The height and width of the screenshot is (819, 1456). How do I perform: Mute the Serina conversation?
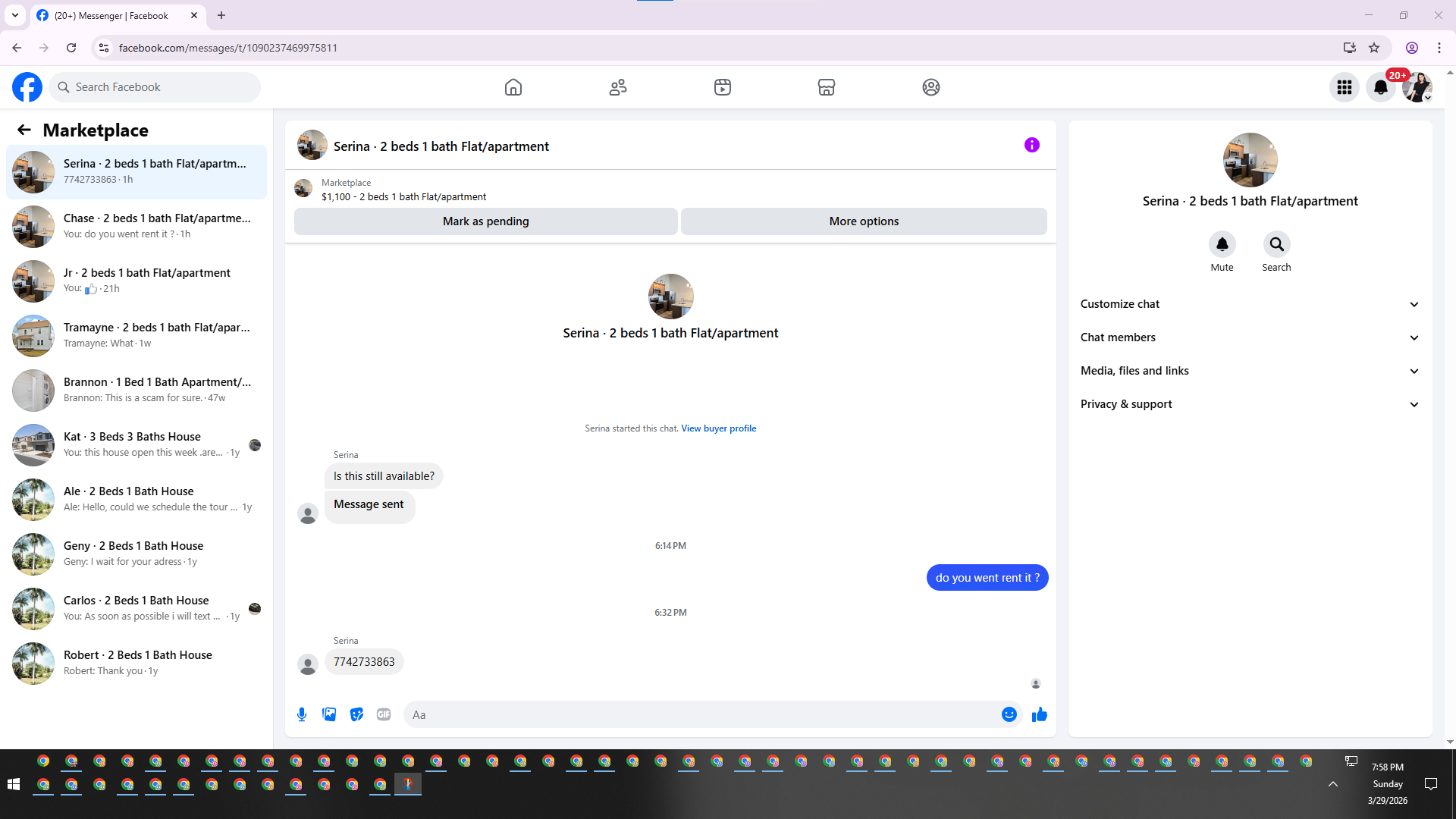click(x=1222, y=244)
